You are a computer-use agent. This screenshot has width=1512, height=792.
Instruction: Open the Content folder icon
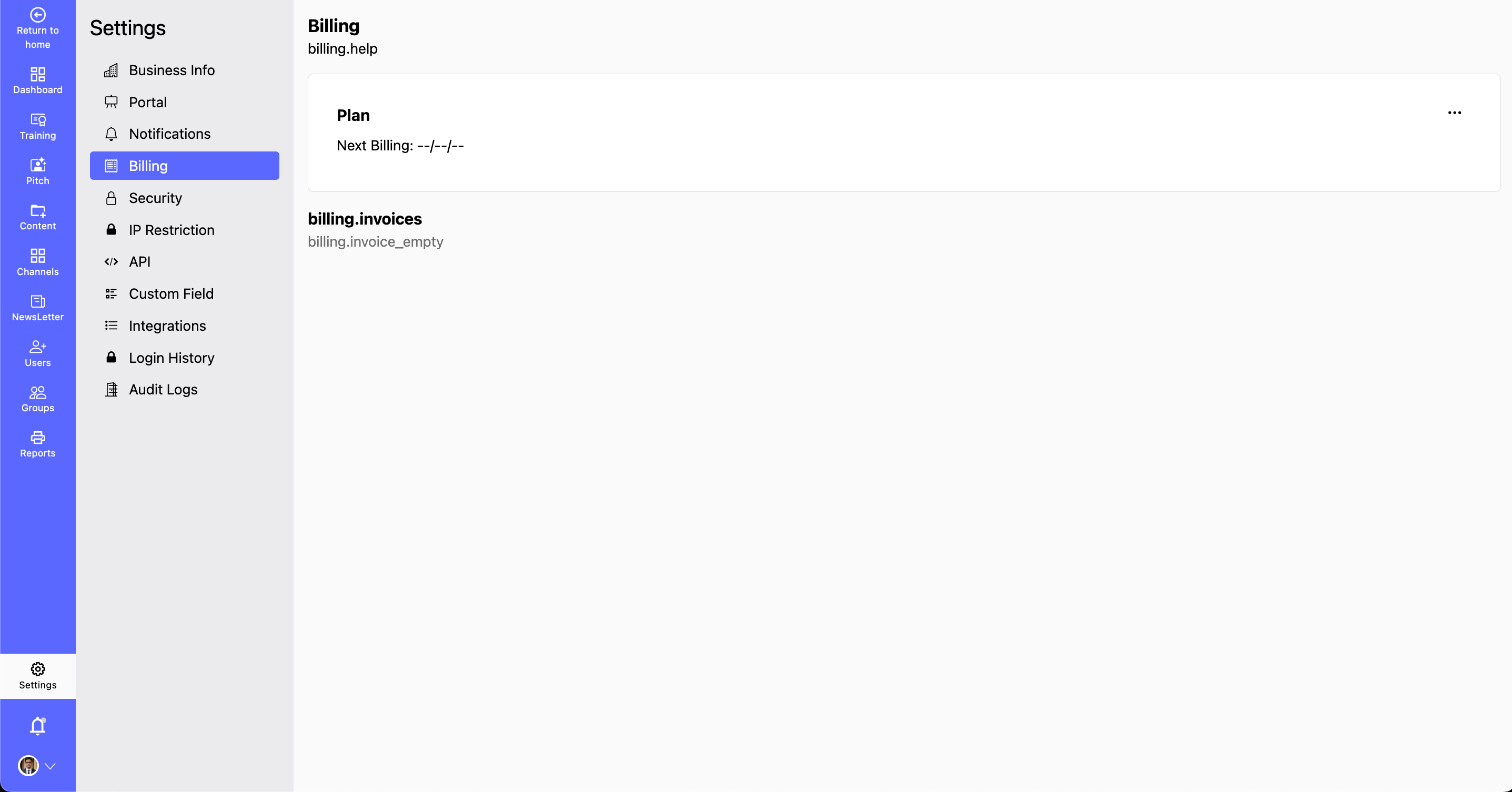37,210
